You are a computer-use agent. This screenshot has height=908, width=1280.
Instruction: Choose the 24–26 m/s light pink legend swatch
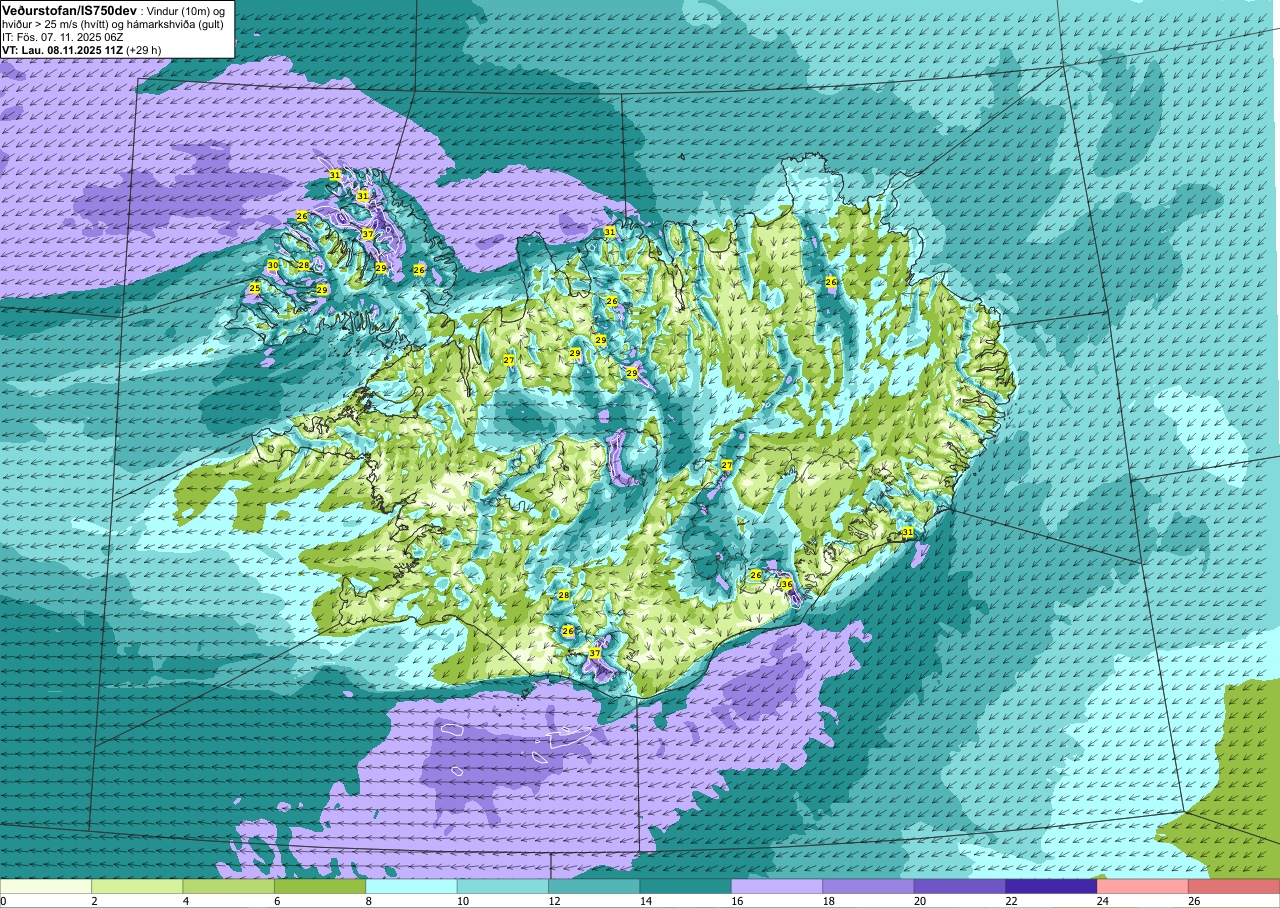[1142, 886]
